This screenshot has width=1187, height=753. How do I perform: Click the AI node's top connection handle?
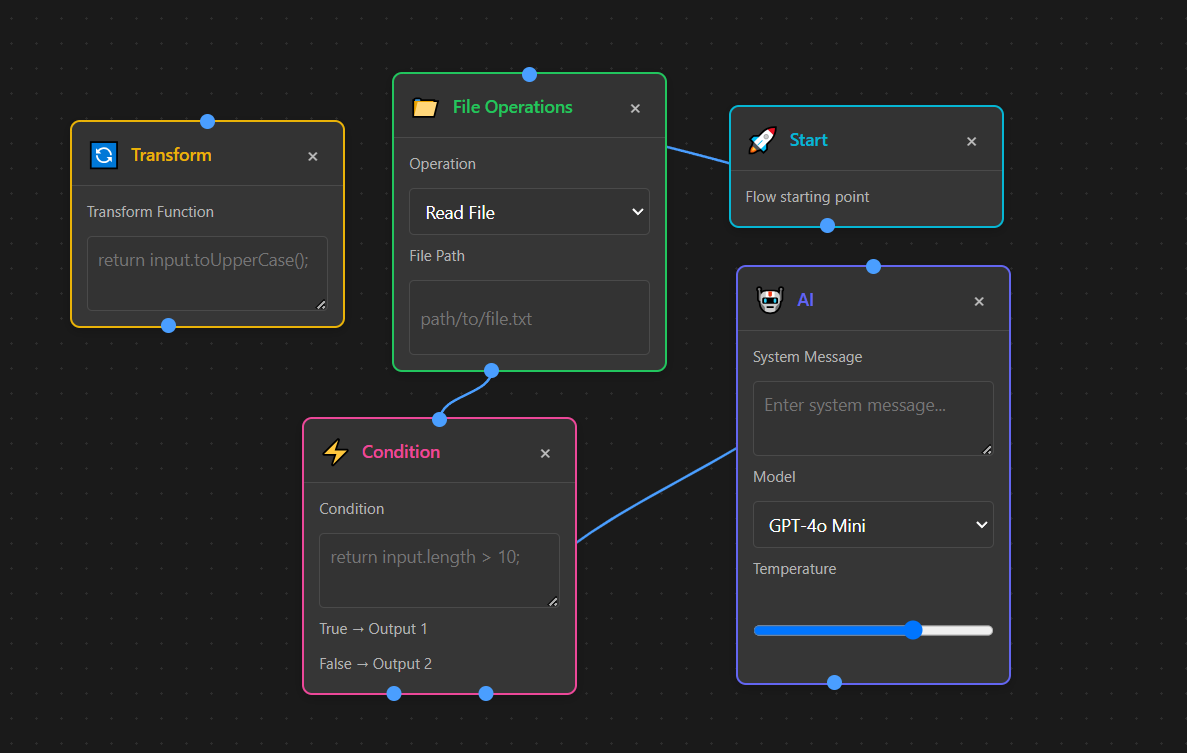873,266
